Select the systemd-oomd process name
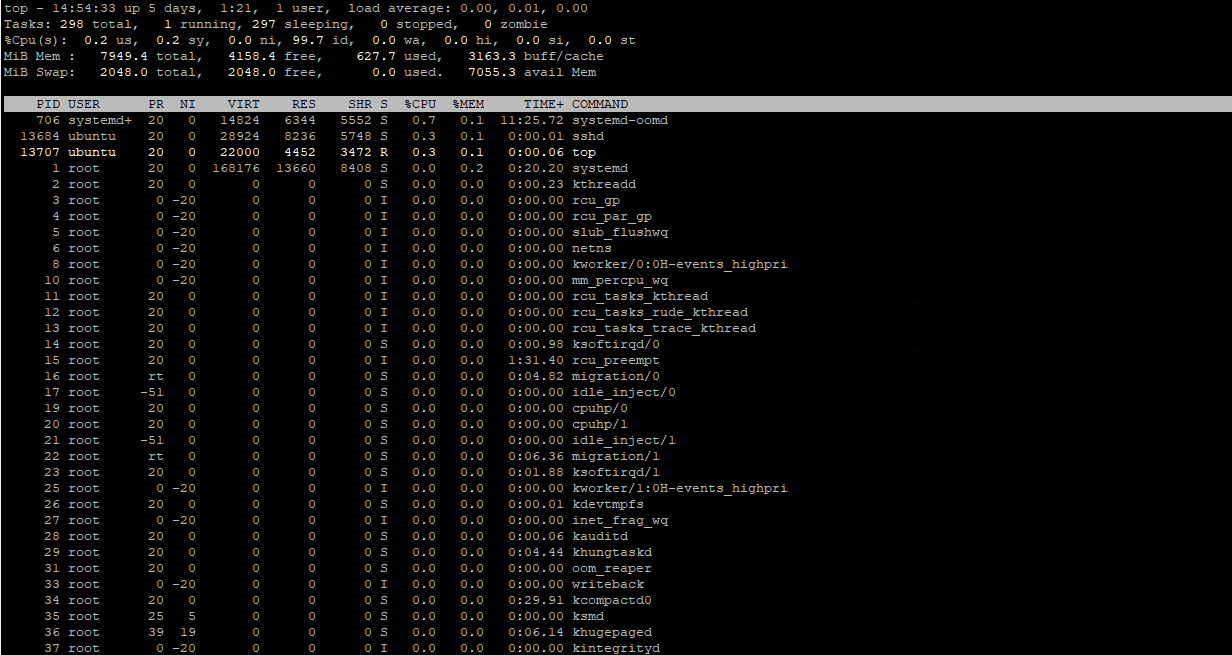This screenshot has width=1232, height=655. click(x=620, y=120)
